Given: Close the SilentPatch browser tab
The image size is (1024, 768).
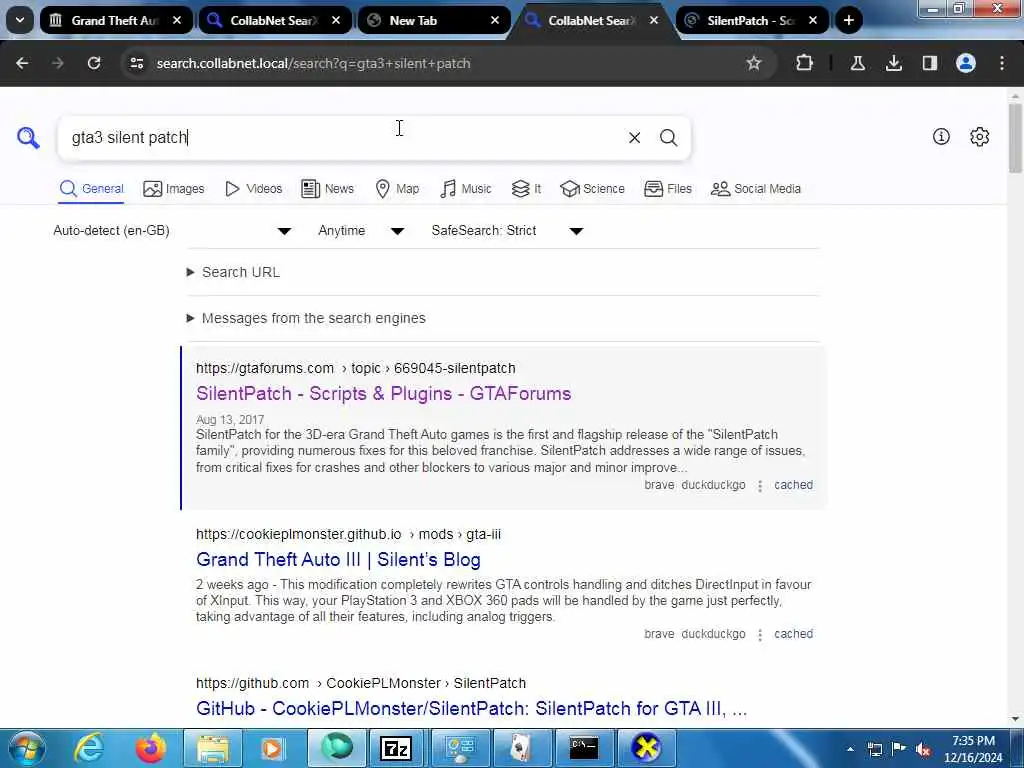Looking at the screenshot, I should pos(813,20).
